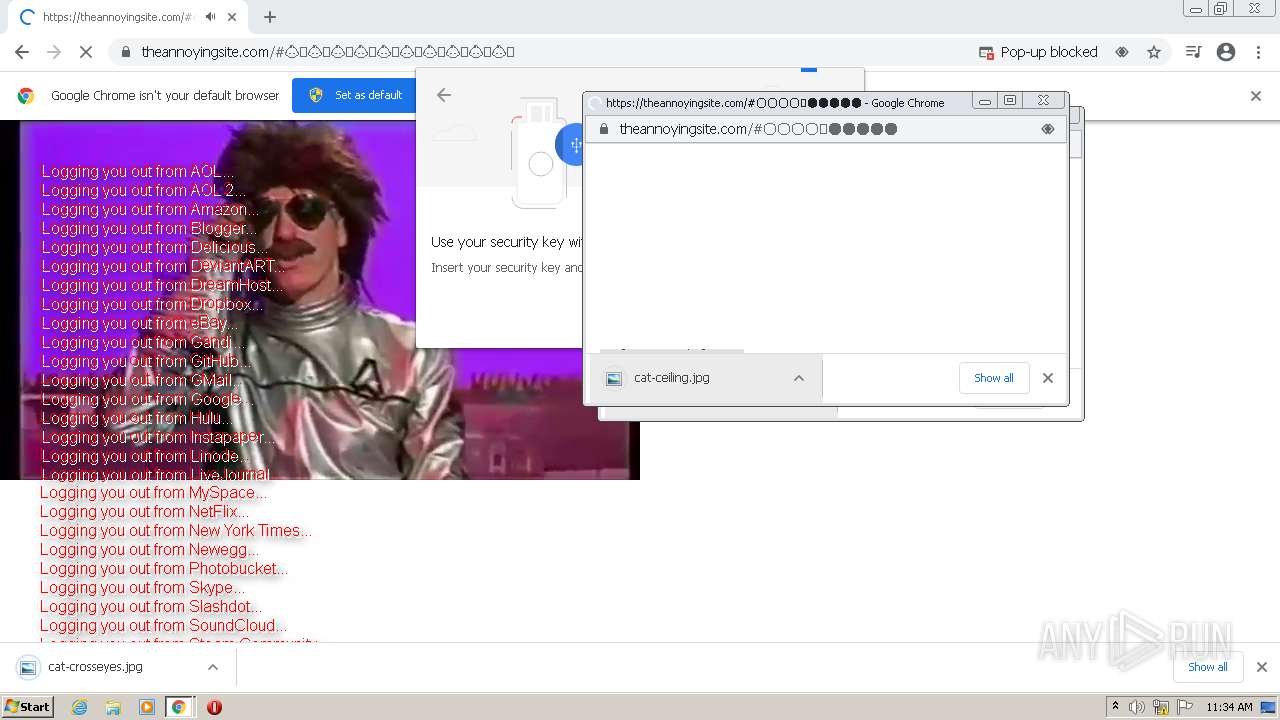Click Set as default button
1280x720 pixels.
(355, 95)
